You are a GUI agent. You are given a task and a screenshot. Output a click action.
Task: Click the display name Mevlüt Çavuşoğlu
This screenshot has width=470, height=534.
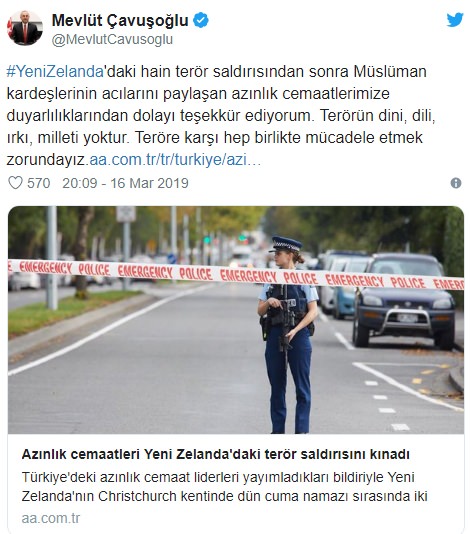tap(120, 20)
